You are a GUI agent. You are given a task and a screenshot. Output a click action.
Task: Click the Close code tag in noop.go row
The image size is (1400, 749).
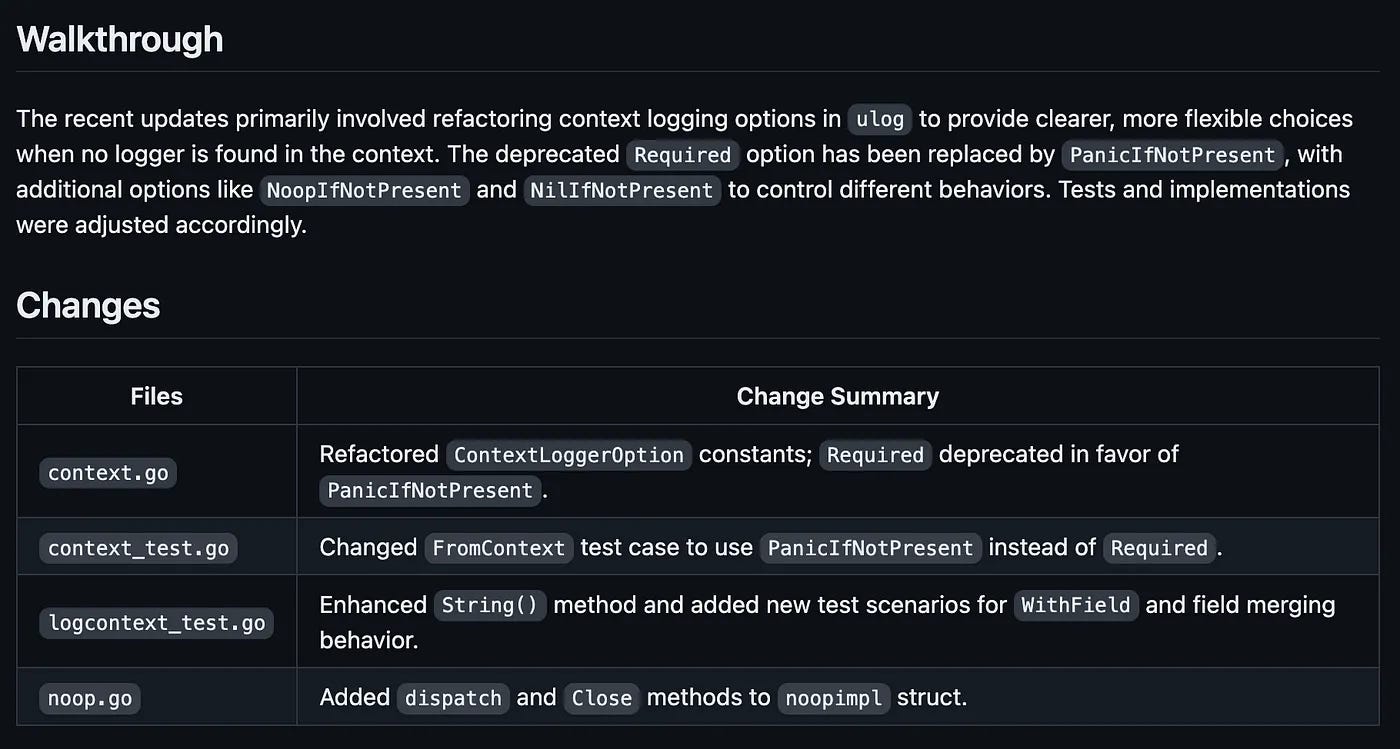pyautogui.click(x=602, y=698)
